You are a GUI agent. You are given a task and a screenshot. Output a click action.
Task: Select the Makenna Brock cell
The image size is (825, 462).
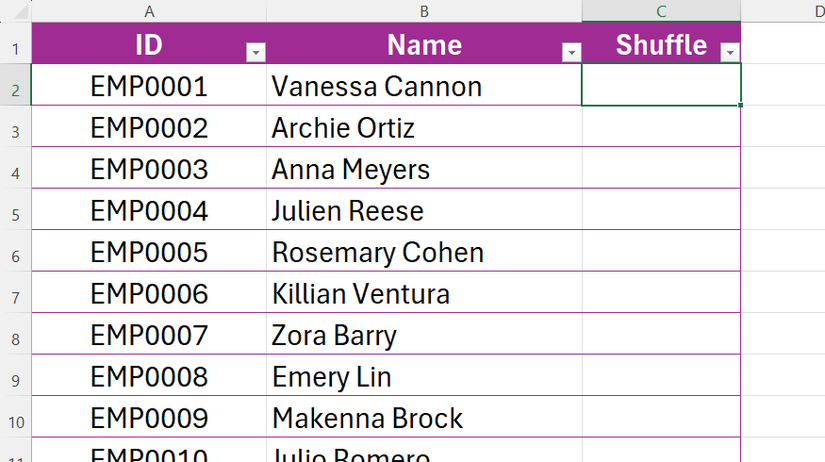[424, 418]
